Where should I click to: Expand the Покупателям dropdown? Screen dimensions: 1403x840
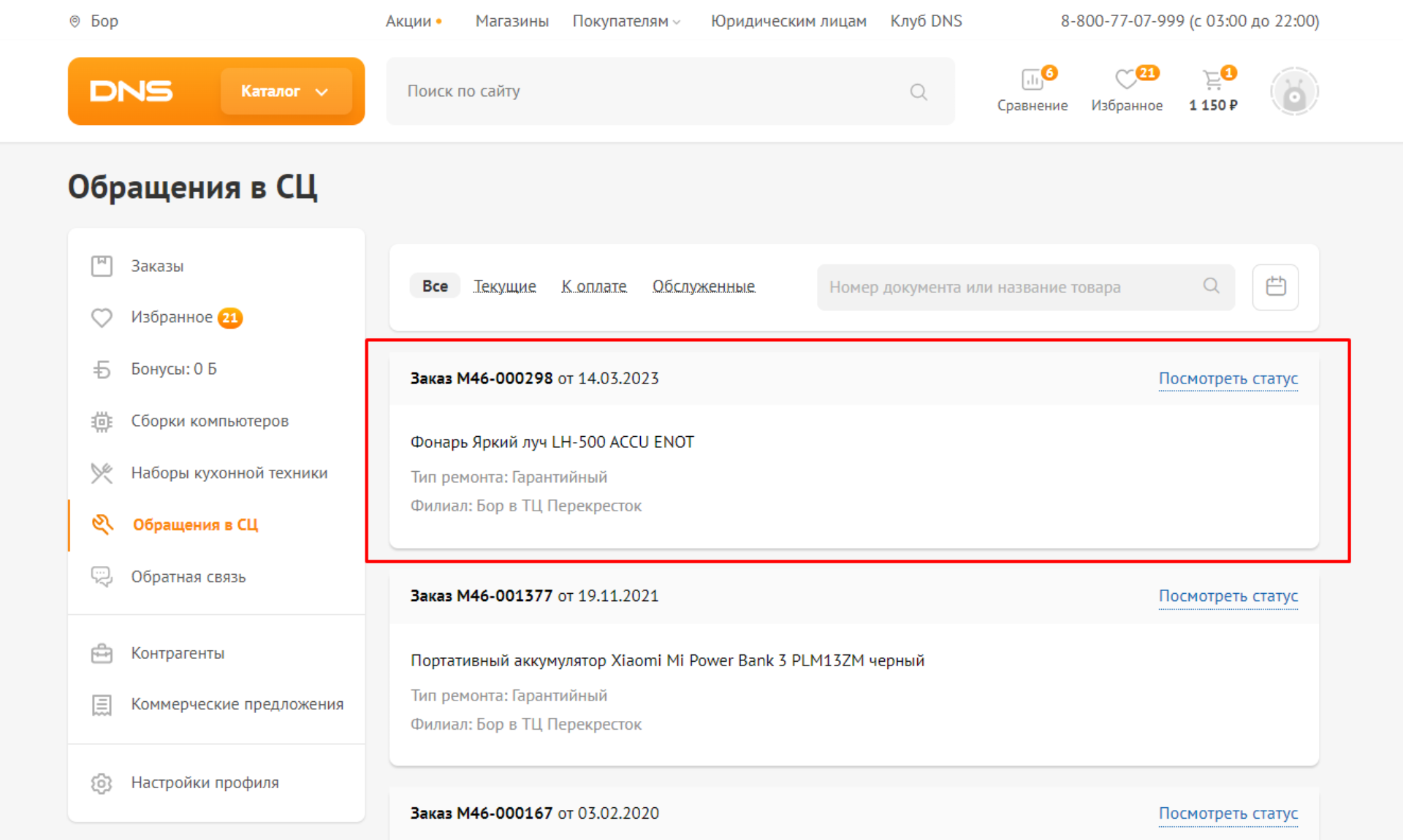tap(626, 21)
